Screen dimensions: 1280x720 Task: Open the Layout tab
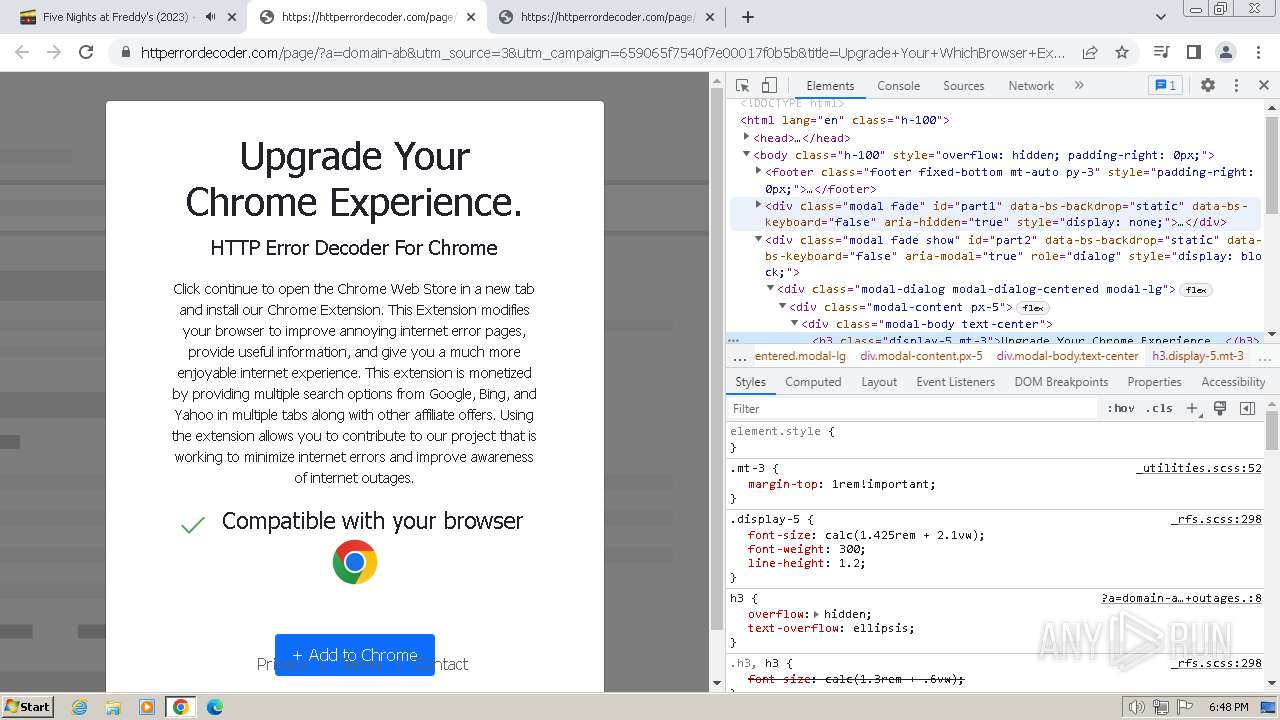point(879,382)
